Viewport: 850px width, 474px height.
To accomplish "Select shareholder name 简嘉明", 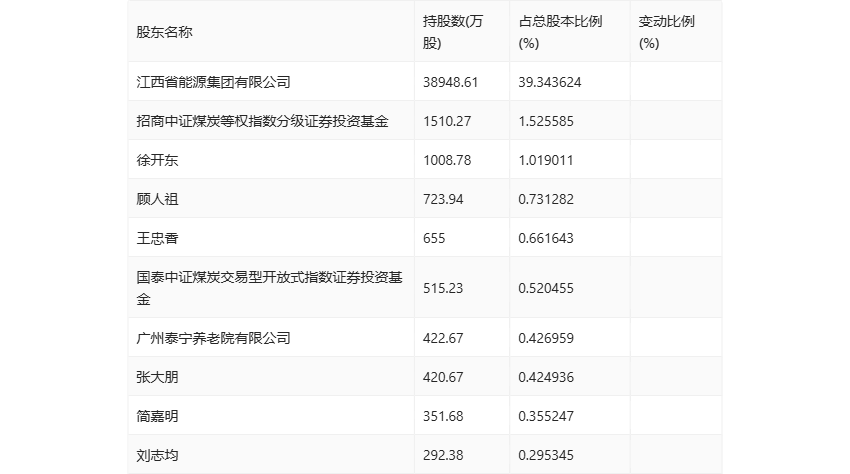I will [x=157, y=416].
